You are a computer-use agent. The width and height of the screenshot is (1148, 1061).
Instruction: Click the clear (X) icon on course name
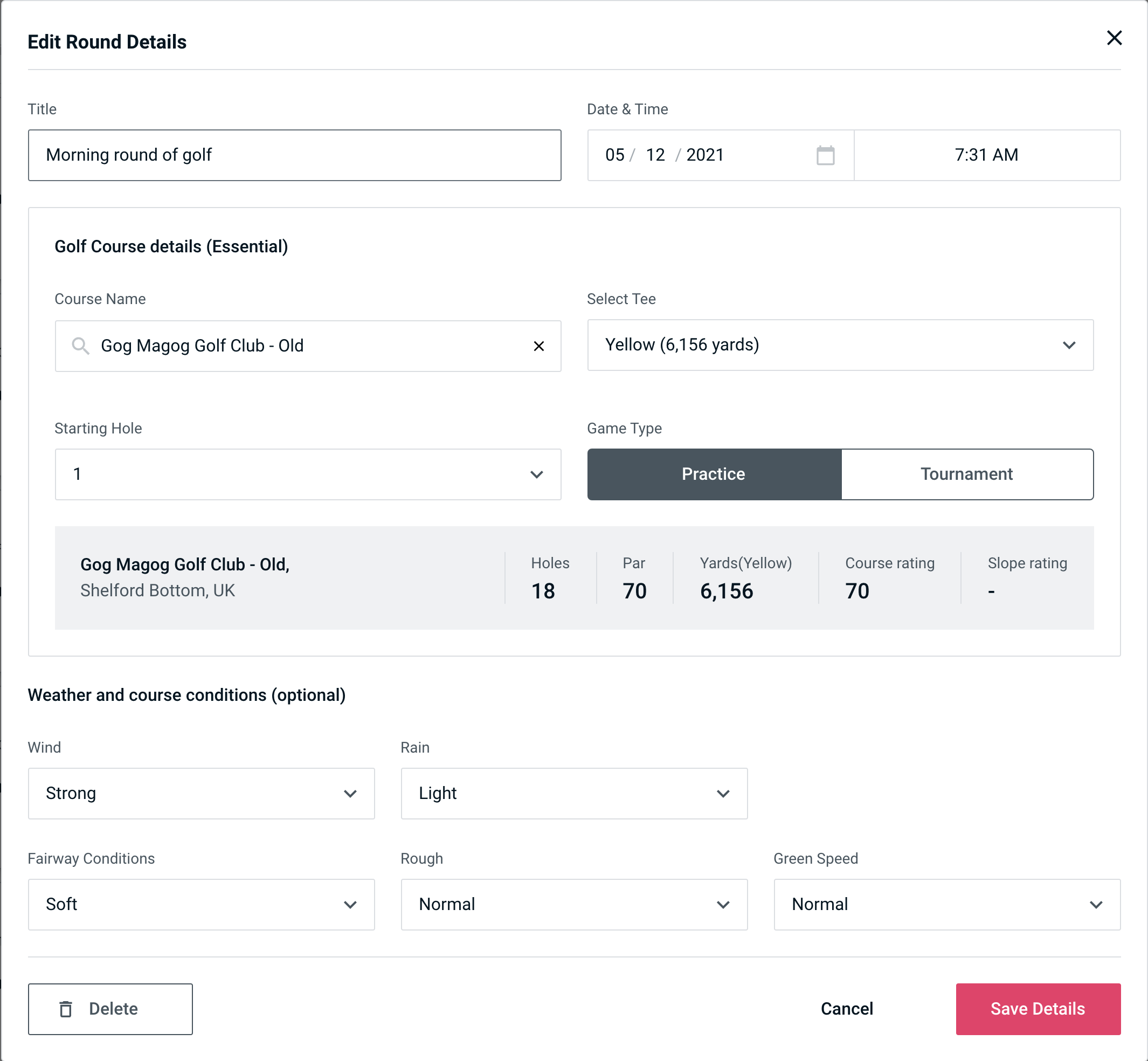pyautogui.click(x=539, y=346)
